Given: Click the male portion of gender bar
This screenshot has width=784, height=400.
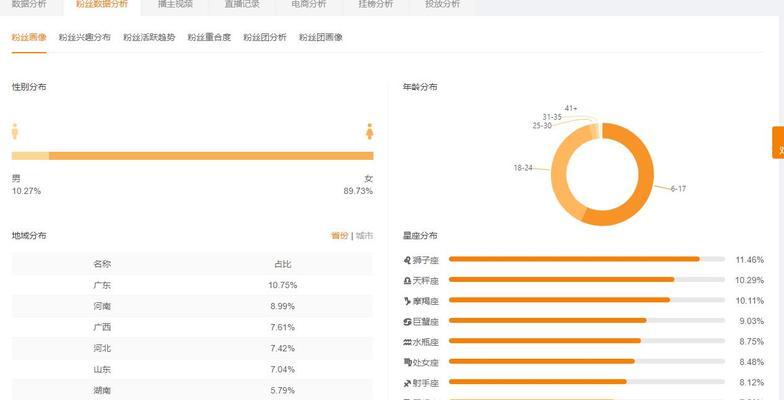Looking at the screenshot, I should click(30, 156).
